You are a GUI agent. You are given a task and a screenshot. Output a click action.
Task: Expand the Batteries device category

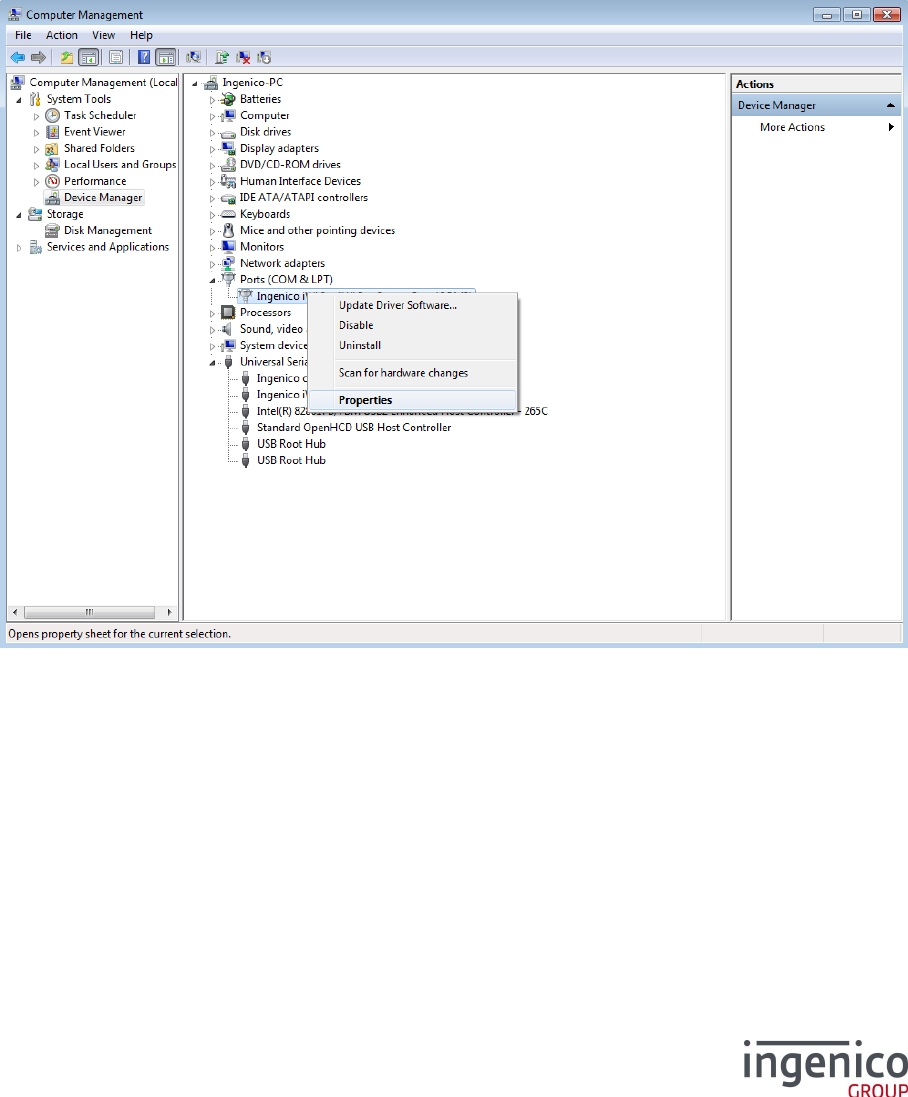(212, 100)
